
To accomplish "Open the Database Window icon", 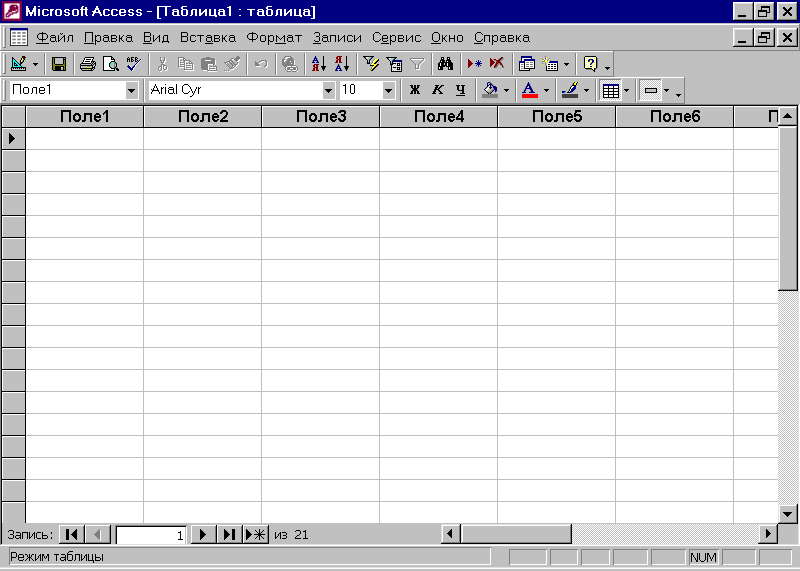I will pos(527,64).
